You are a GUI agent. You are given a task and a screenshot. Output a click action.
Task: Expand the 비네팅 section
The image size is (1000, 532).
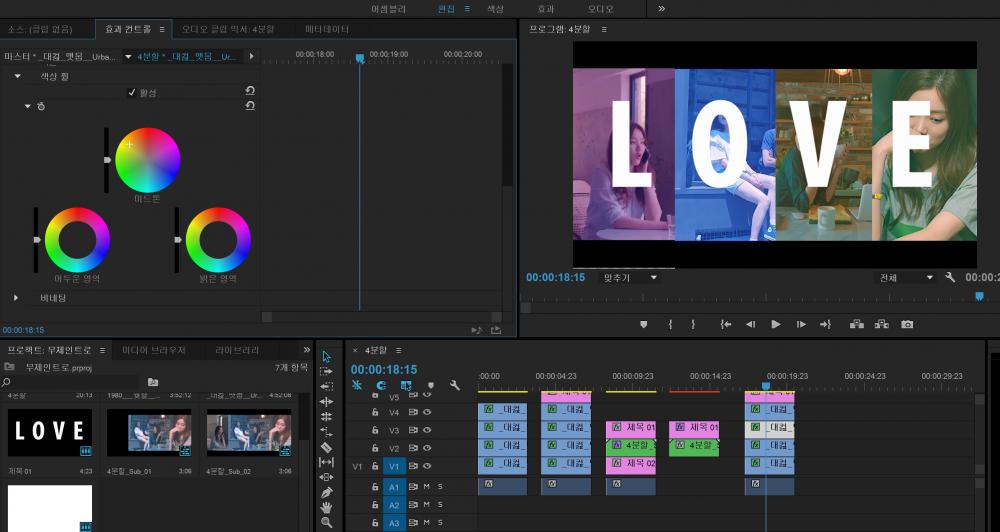tap(16, 297)
